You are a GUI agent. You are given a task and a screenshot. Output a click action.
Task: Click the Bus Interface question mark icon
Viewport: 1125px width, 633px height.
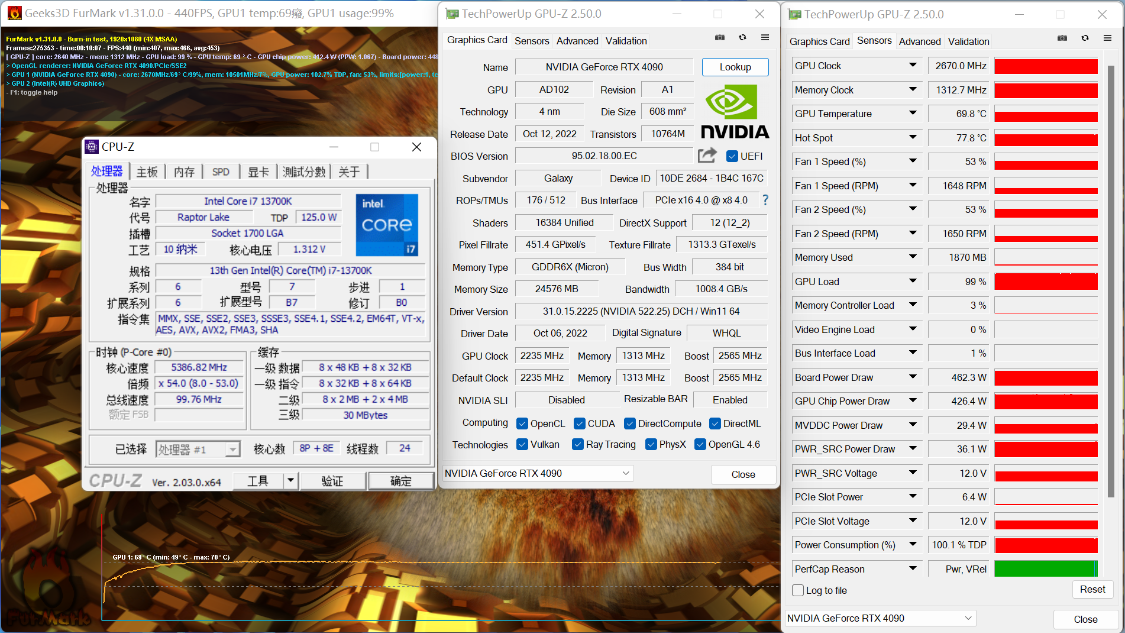(765, 200)
